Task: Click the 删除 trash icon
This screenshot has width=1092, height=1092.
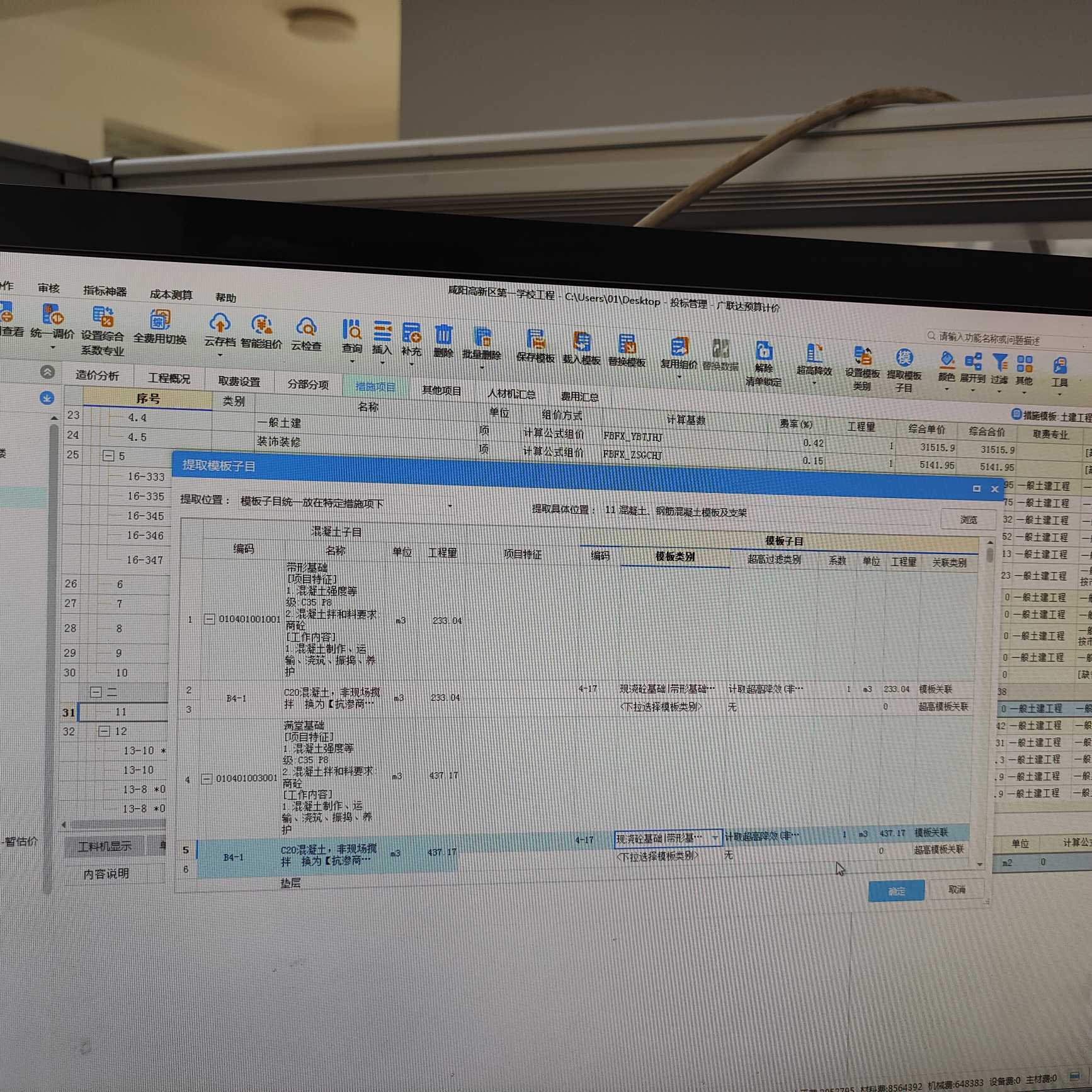Action: 443,334
